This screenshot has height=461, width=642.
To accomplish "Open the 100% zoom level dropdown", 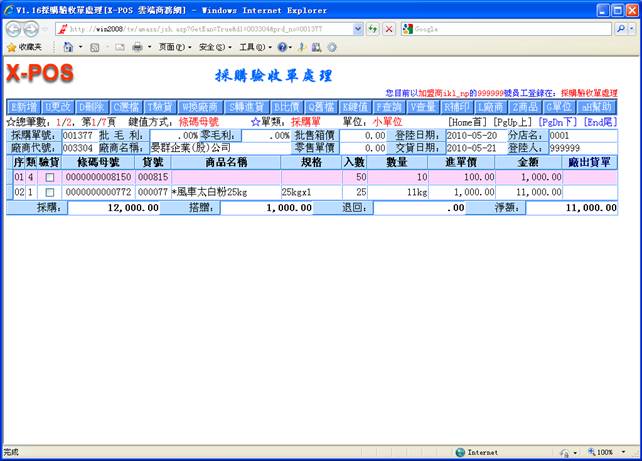I will pyautogui.click(x=610, y=452).
